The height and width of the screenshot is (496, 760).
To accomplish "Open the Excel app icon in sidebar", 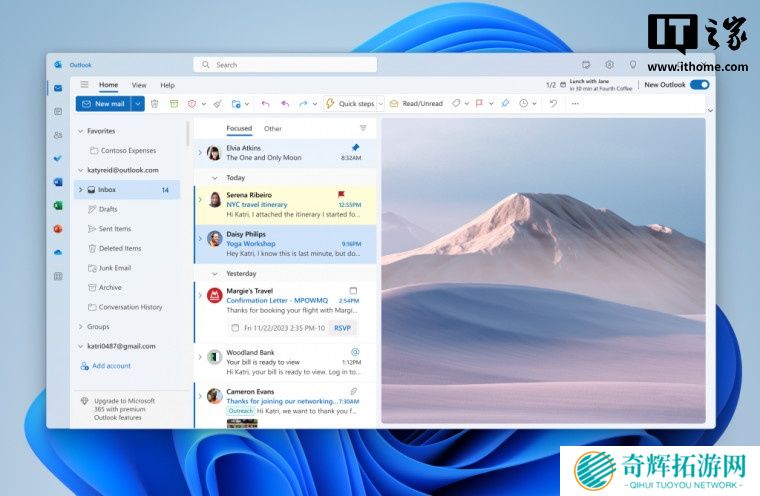I will click(58, 205).
